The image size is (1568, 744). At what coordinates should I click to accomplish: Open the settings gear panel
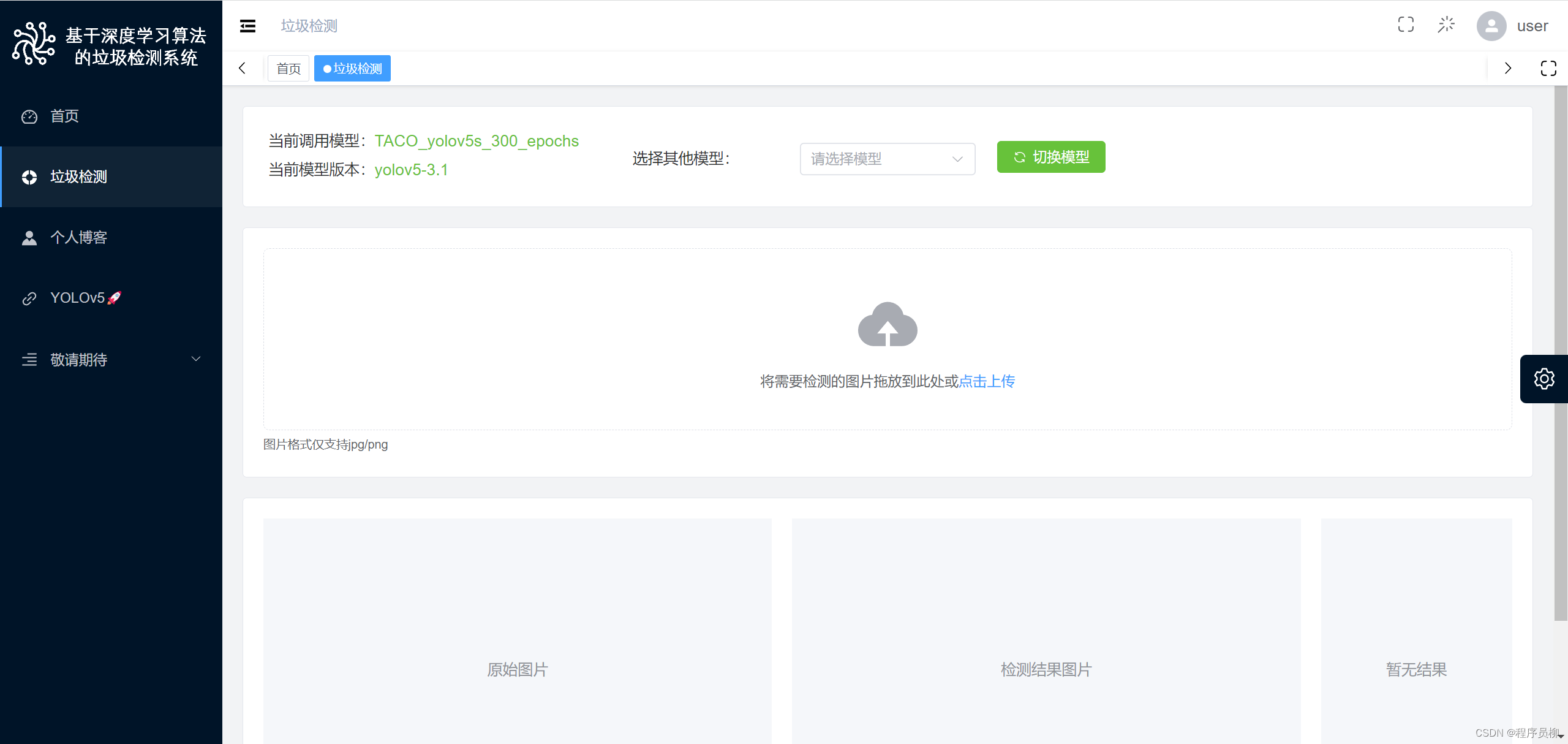click(x=1544, y=379)
